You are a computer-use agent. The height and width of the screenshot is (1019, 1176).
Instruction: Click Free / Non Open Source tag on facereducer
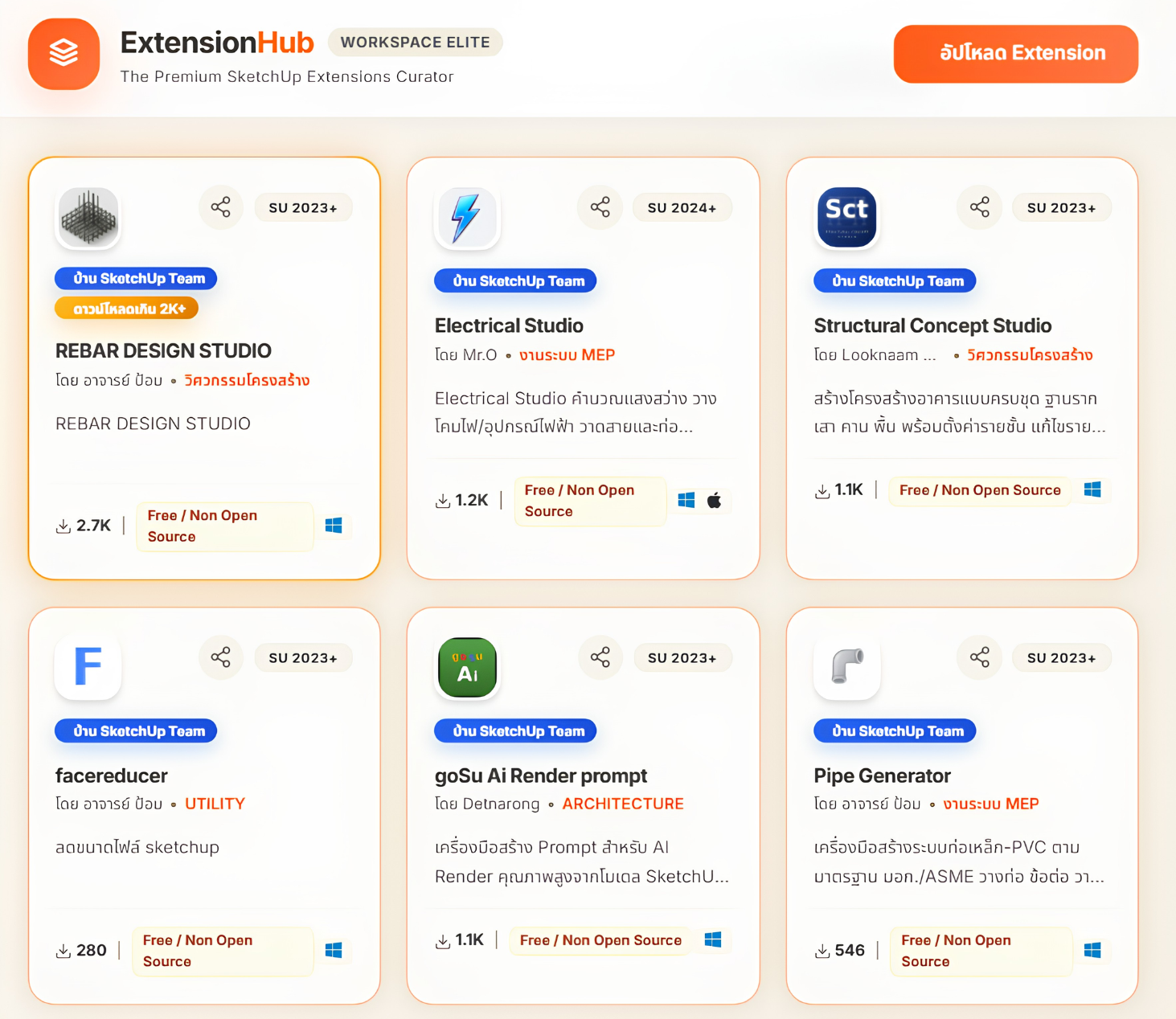tap(223, 951)
